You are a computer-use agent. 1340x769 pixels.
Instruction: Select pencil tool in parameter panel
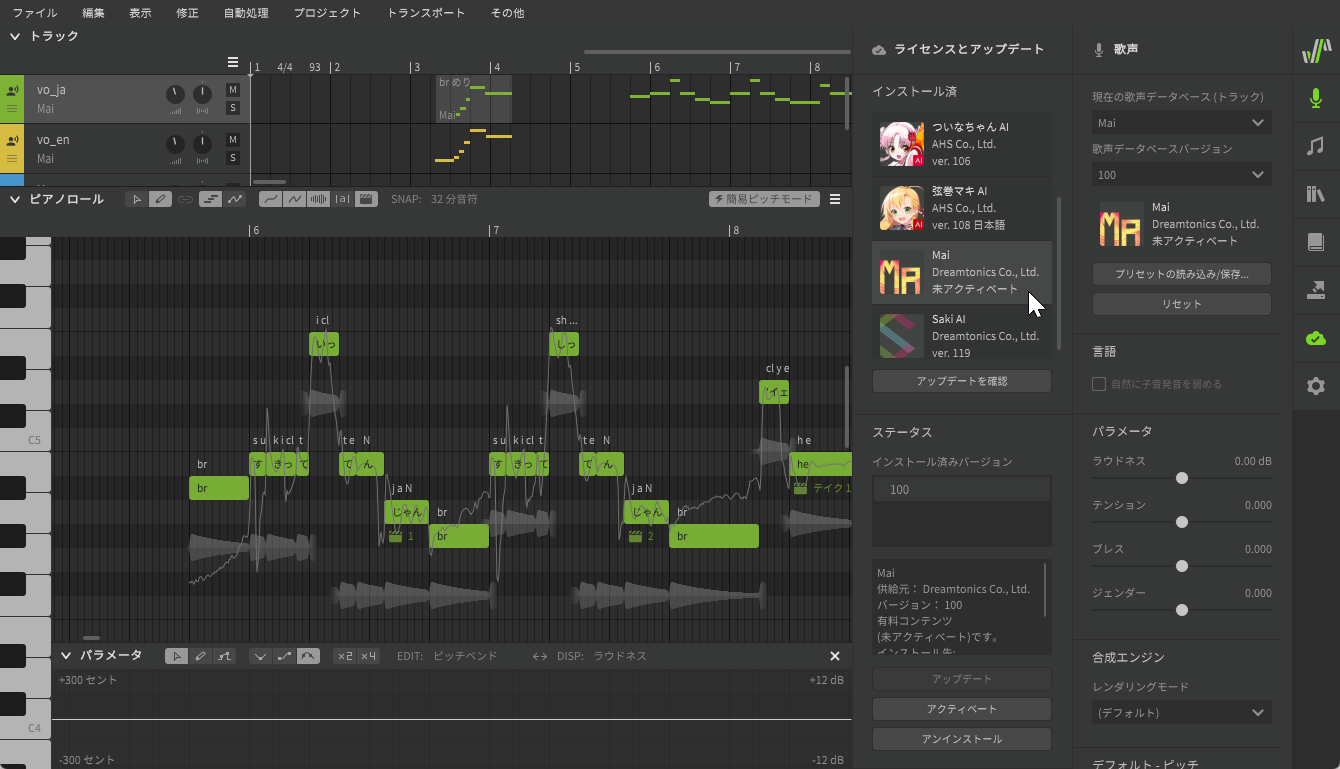click(x=200, y=656)
